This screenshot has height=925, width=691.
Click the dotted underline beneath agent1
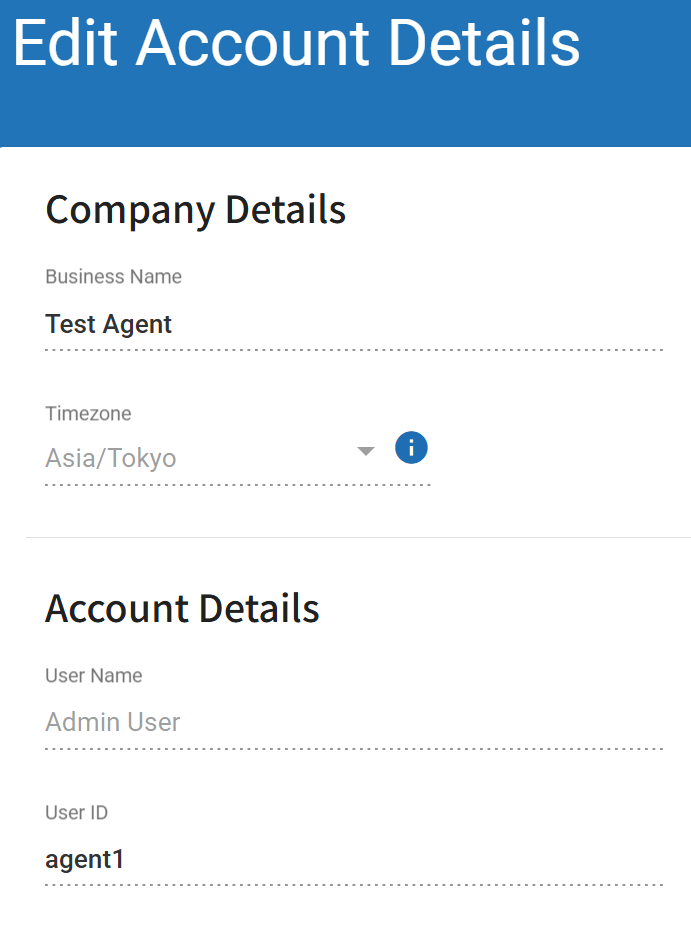[354, 885]
